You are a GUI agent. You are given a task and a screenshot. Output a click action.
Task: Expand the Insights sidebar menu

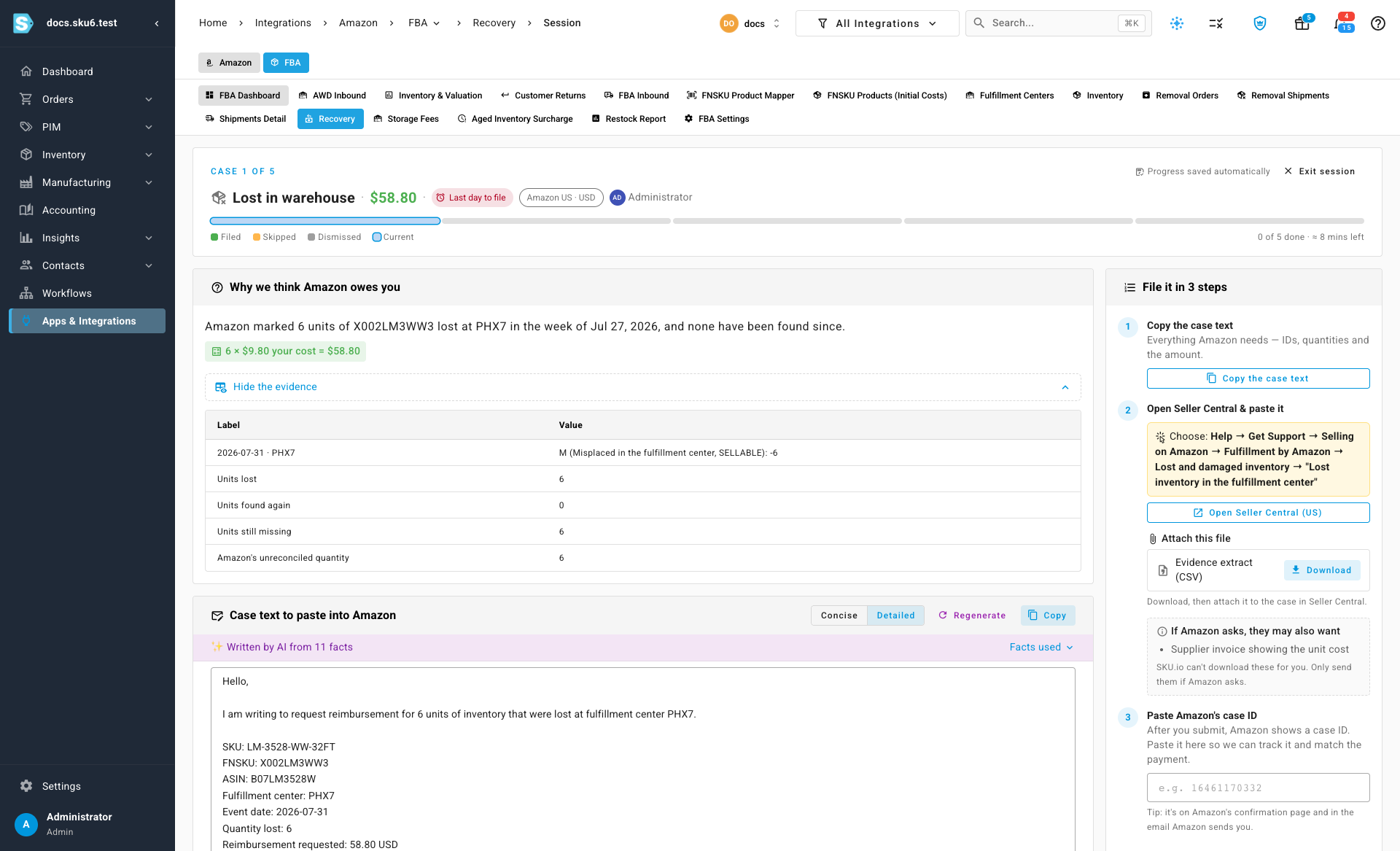149,238
